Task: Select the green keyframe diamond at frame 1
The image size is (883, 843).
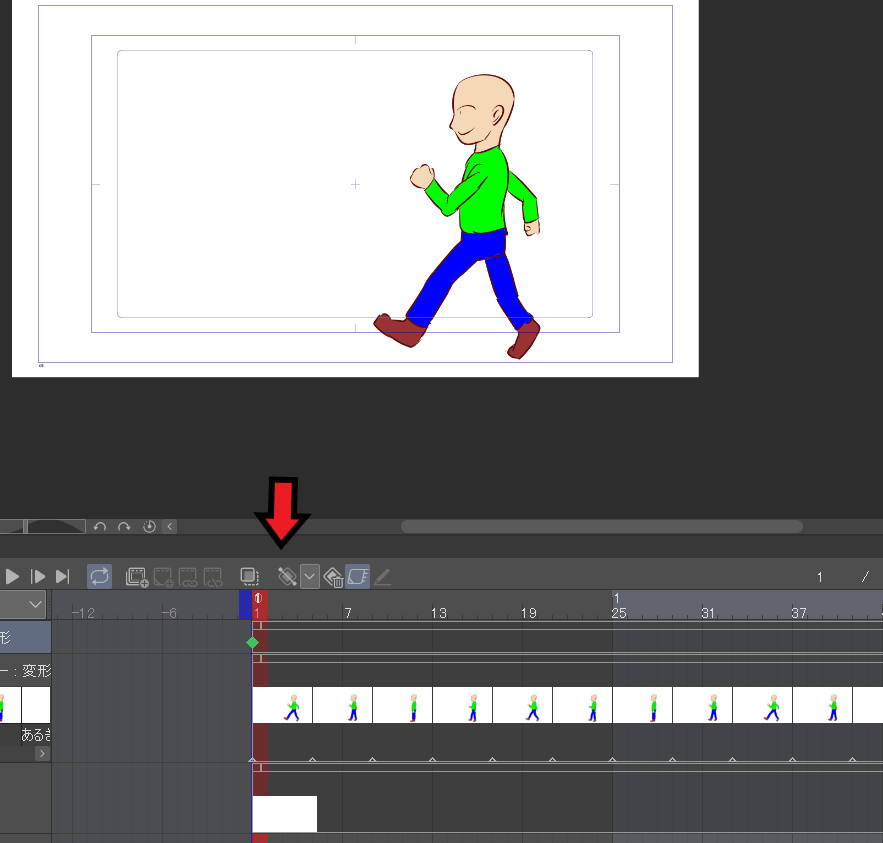Action: 252,642
